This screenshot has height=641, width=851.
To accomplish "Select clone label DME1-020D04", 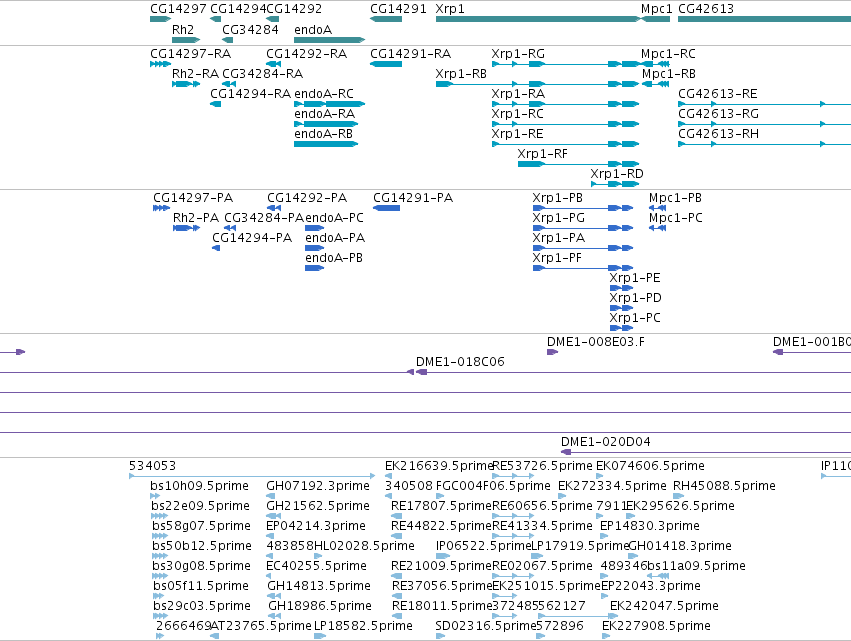I will pos(605,443).
